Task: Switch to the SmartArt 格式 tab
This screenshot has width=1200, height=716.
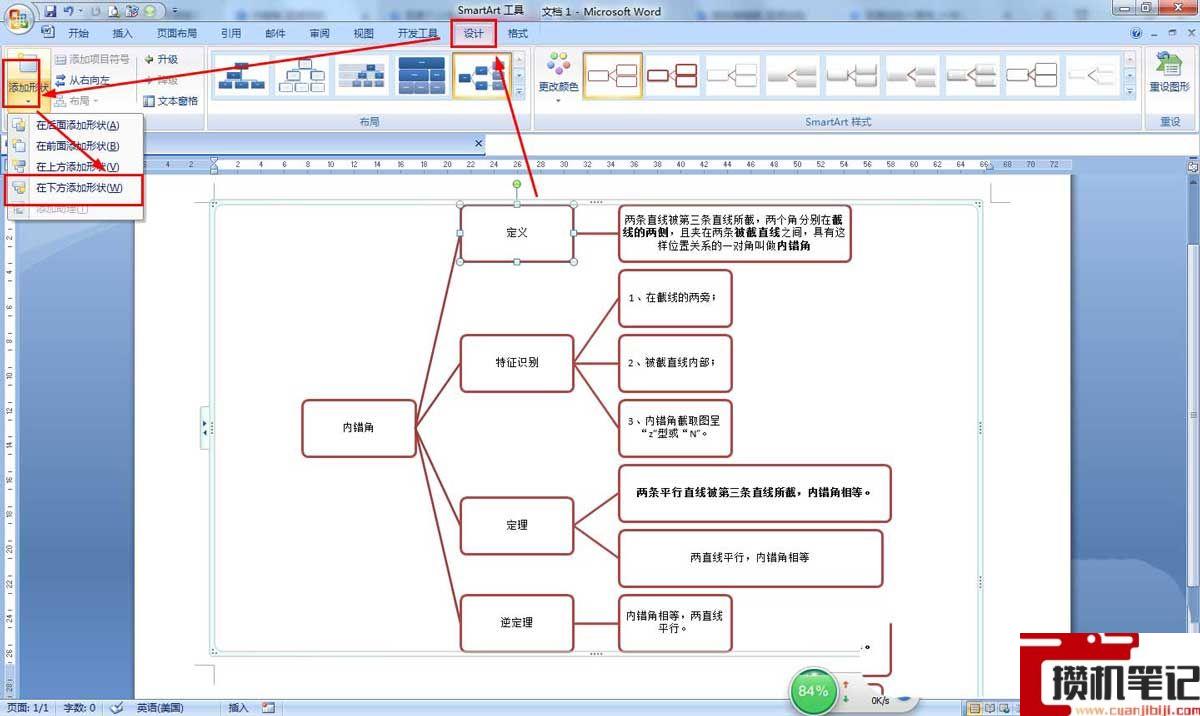Action: (x=517, y=33)
